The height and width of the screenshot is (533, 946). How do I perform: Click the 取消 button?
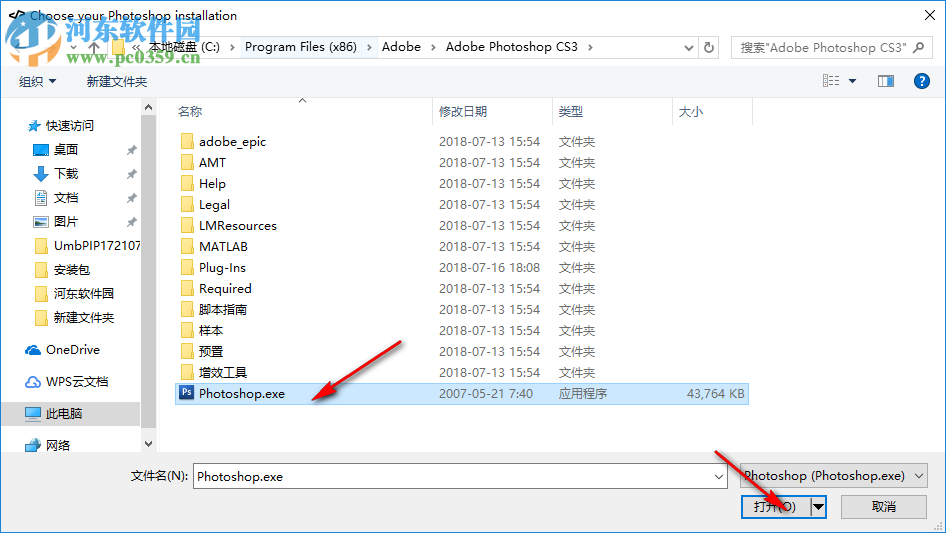pyautogui.click(x=884, y=506)
